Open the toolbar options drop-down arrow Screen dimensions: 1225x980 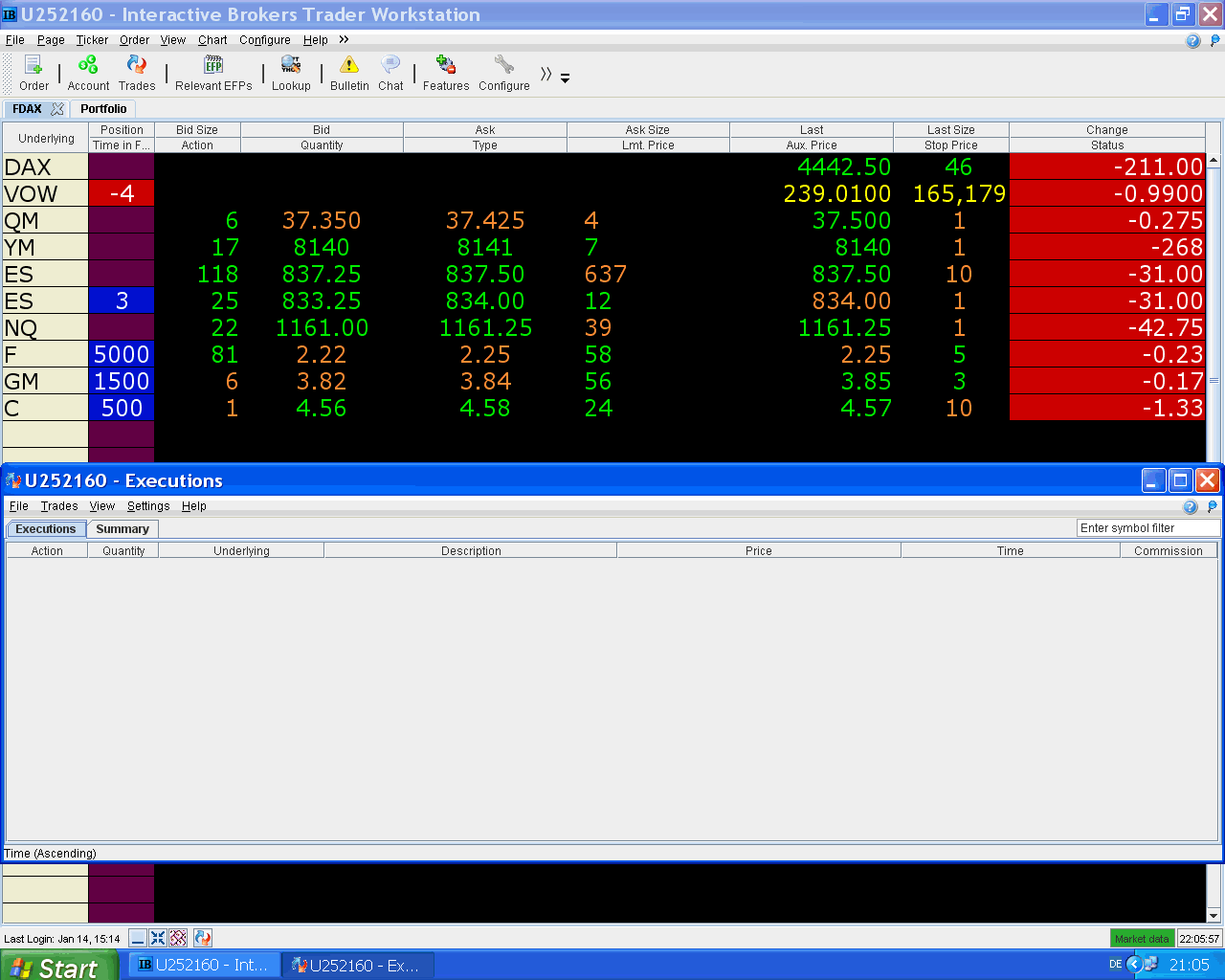click(x=565, y=78)
